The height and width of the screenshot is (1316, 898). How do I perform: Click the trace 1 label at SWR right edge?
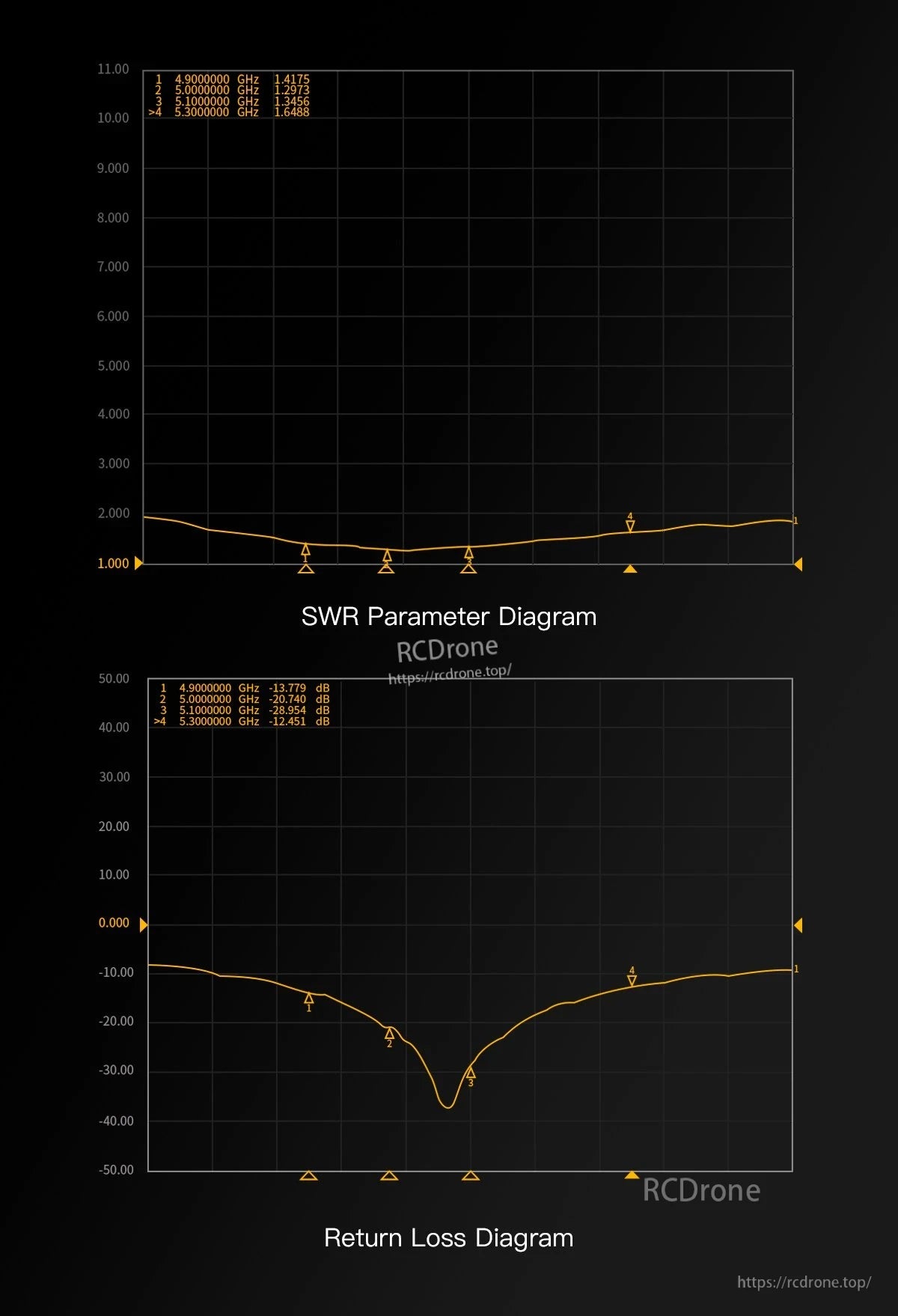[x=795, y=521]
